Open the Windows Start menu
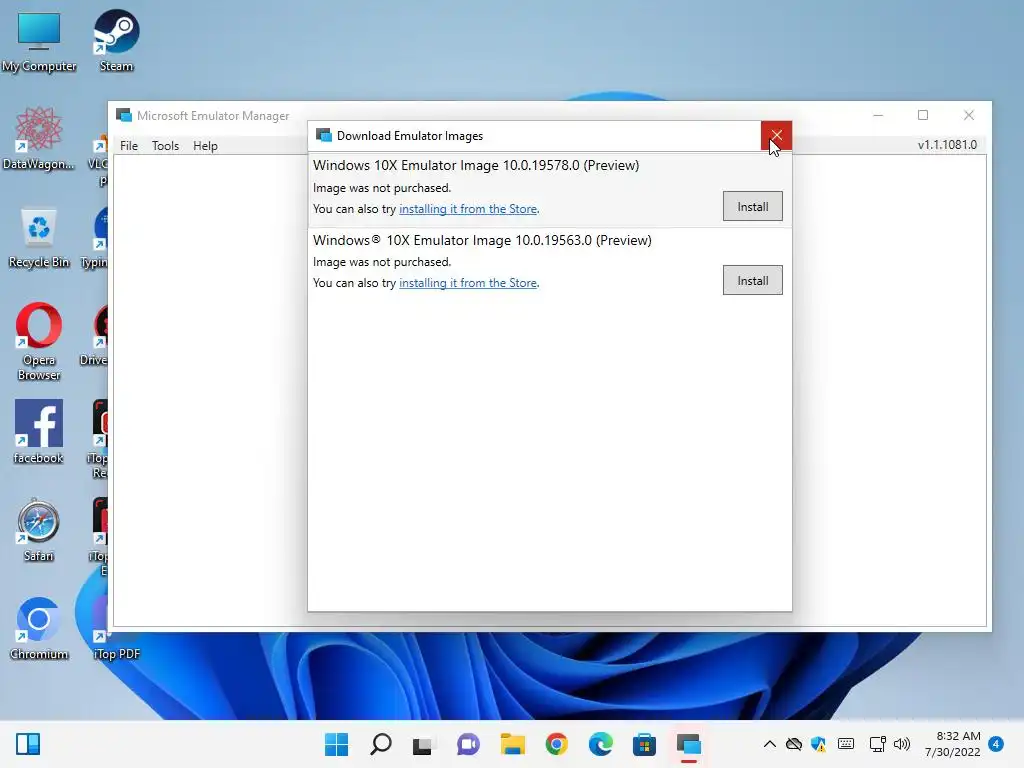1024x768 pixels. pos(336,744)
